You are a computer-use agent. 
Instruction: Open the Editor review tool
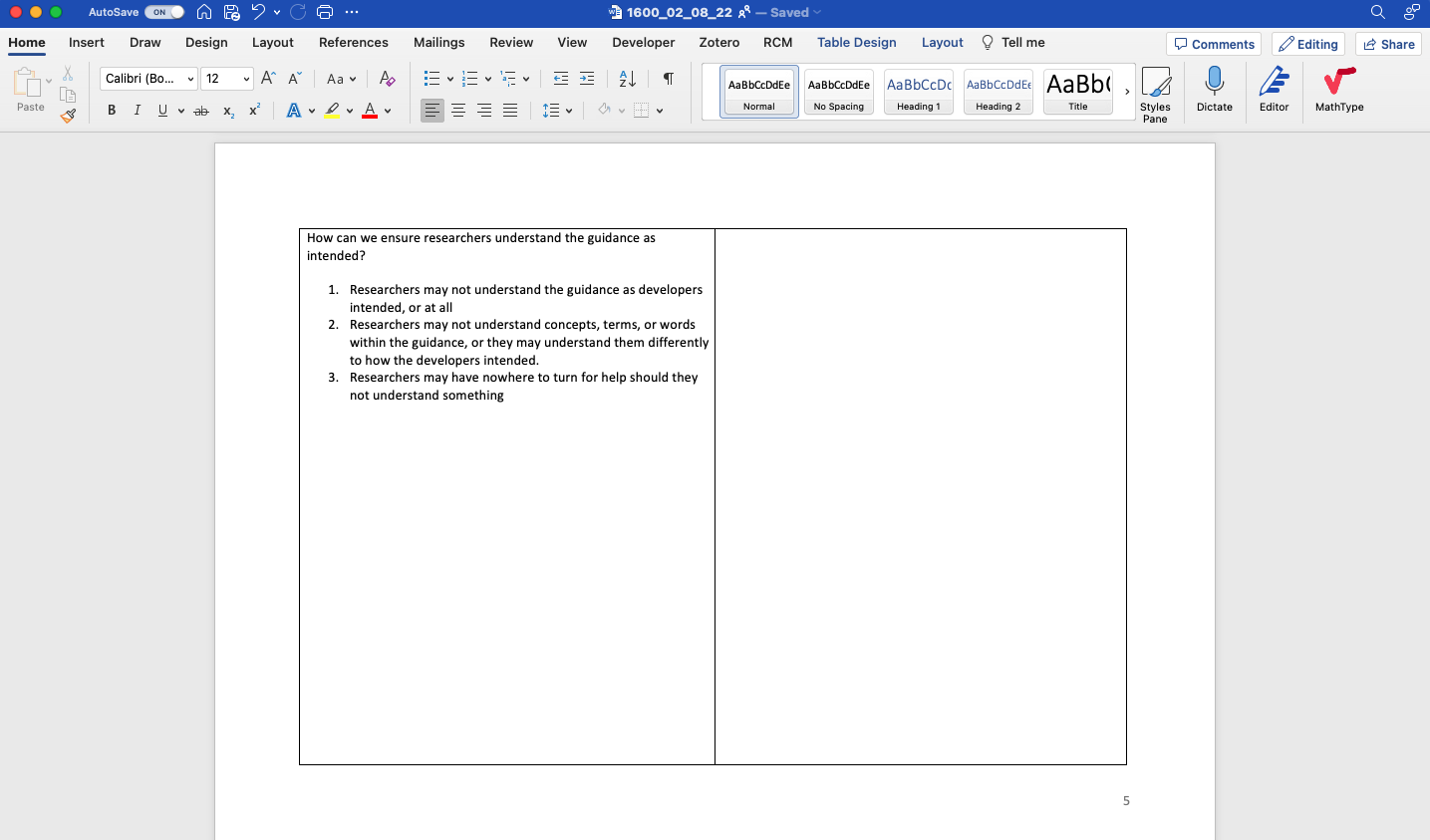click(x=1274, y=90)
